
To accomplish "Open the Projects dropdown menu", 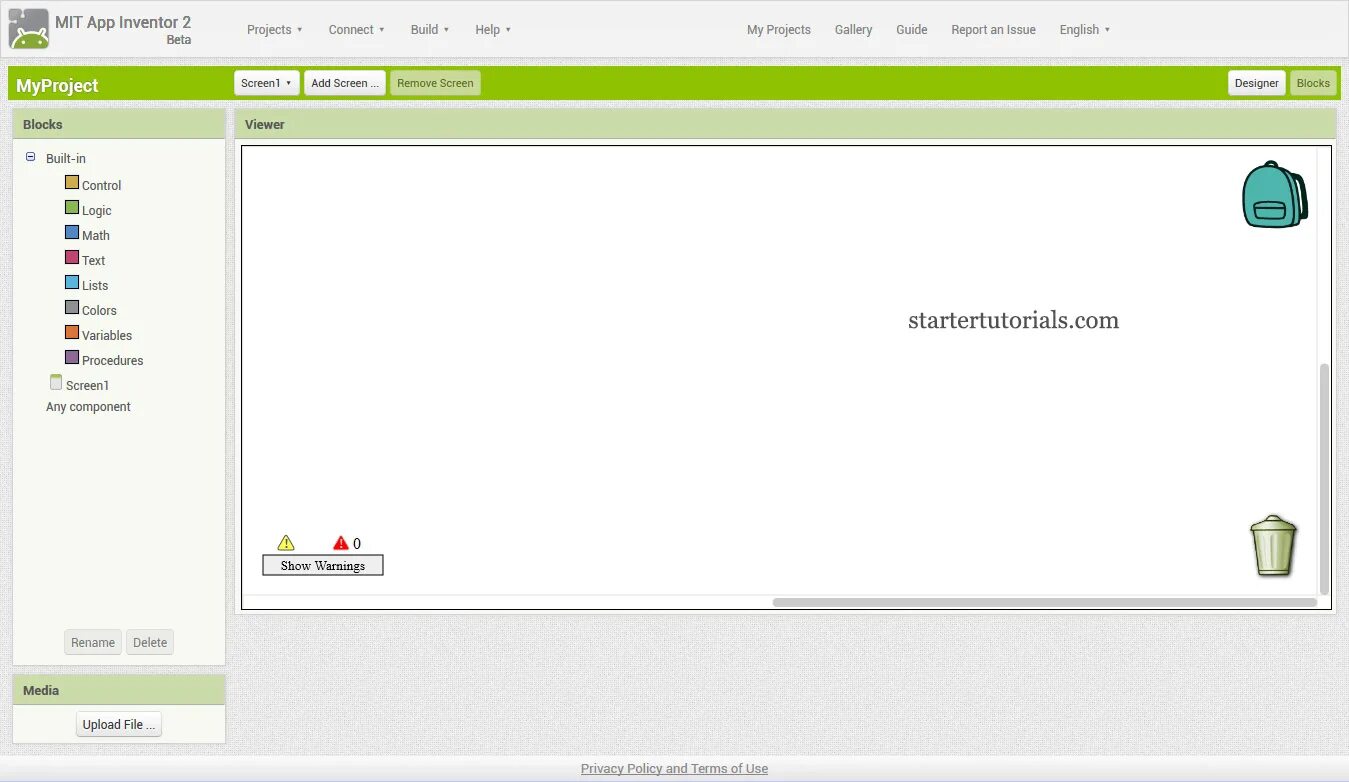I will (x=274, y=30).
